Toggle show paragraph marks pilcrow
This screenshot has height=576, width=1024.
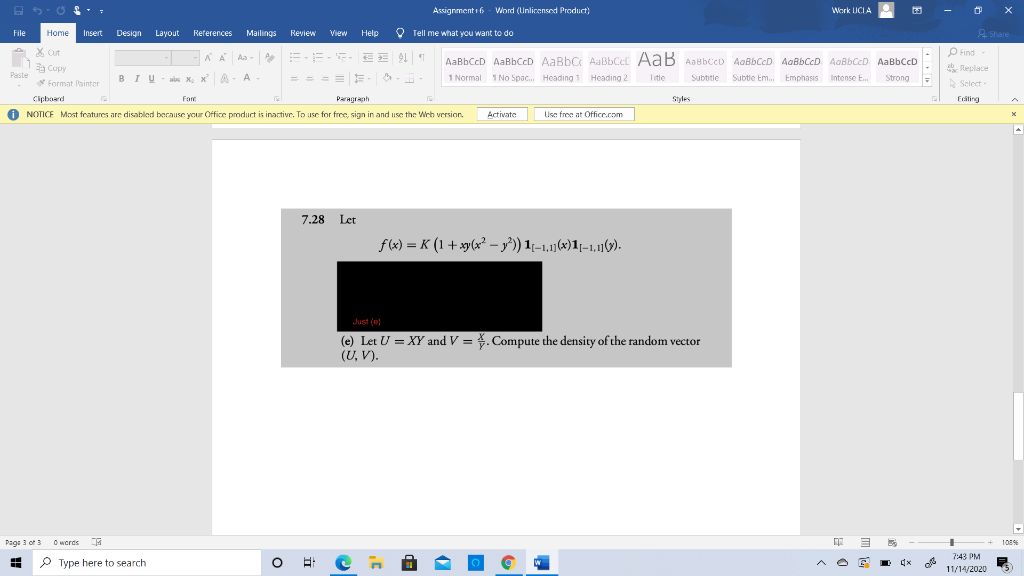(422, 57)
